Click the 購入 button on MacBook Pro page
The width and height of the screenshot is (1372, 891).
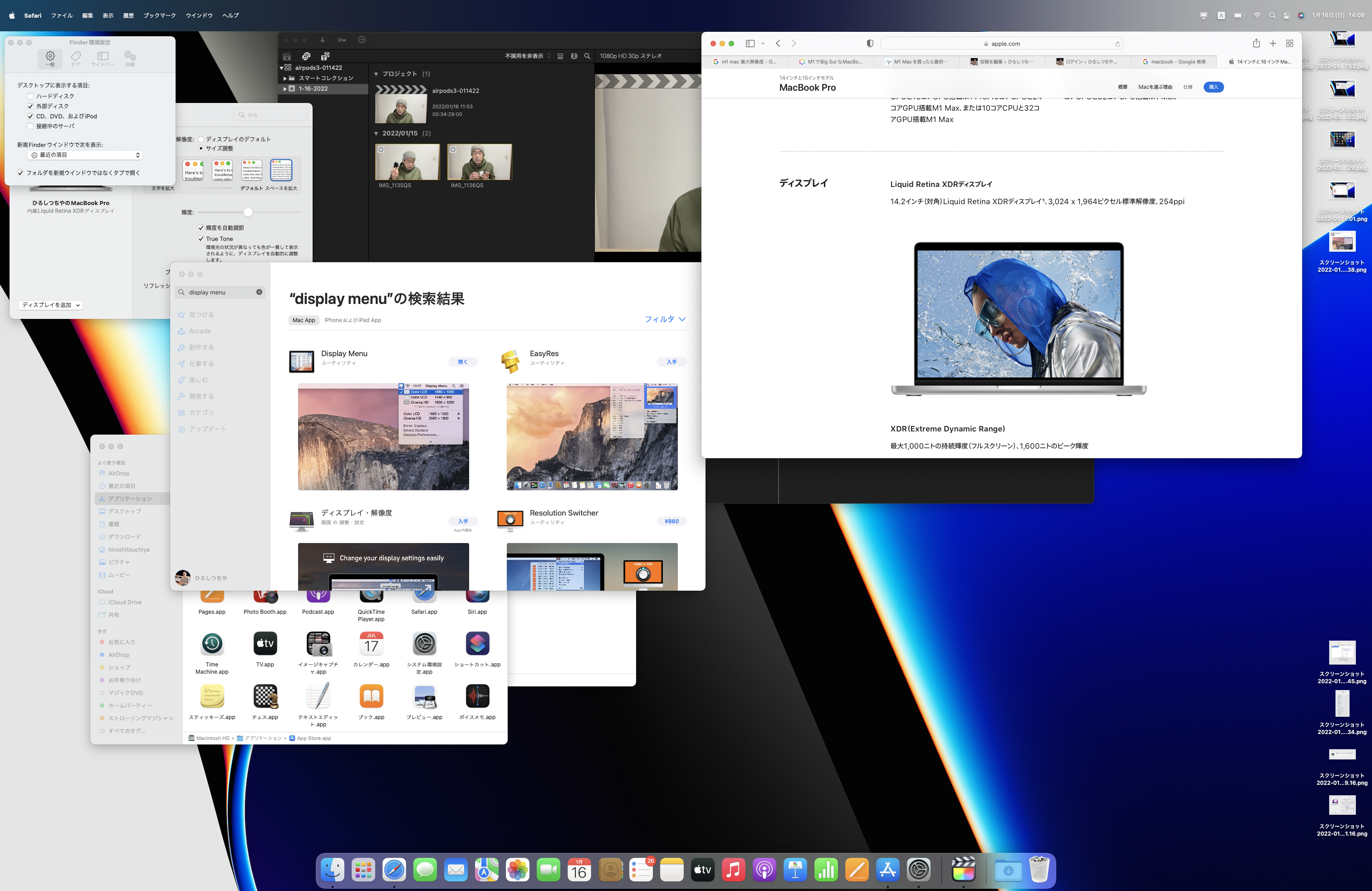1214,87
